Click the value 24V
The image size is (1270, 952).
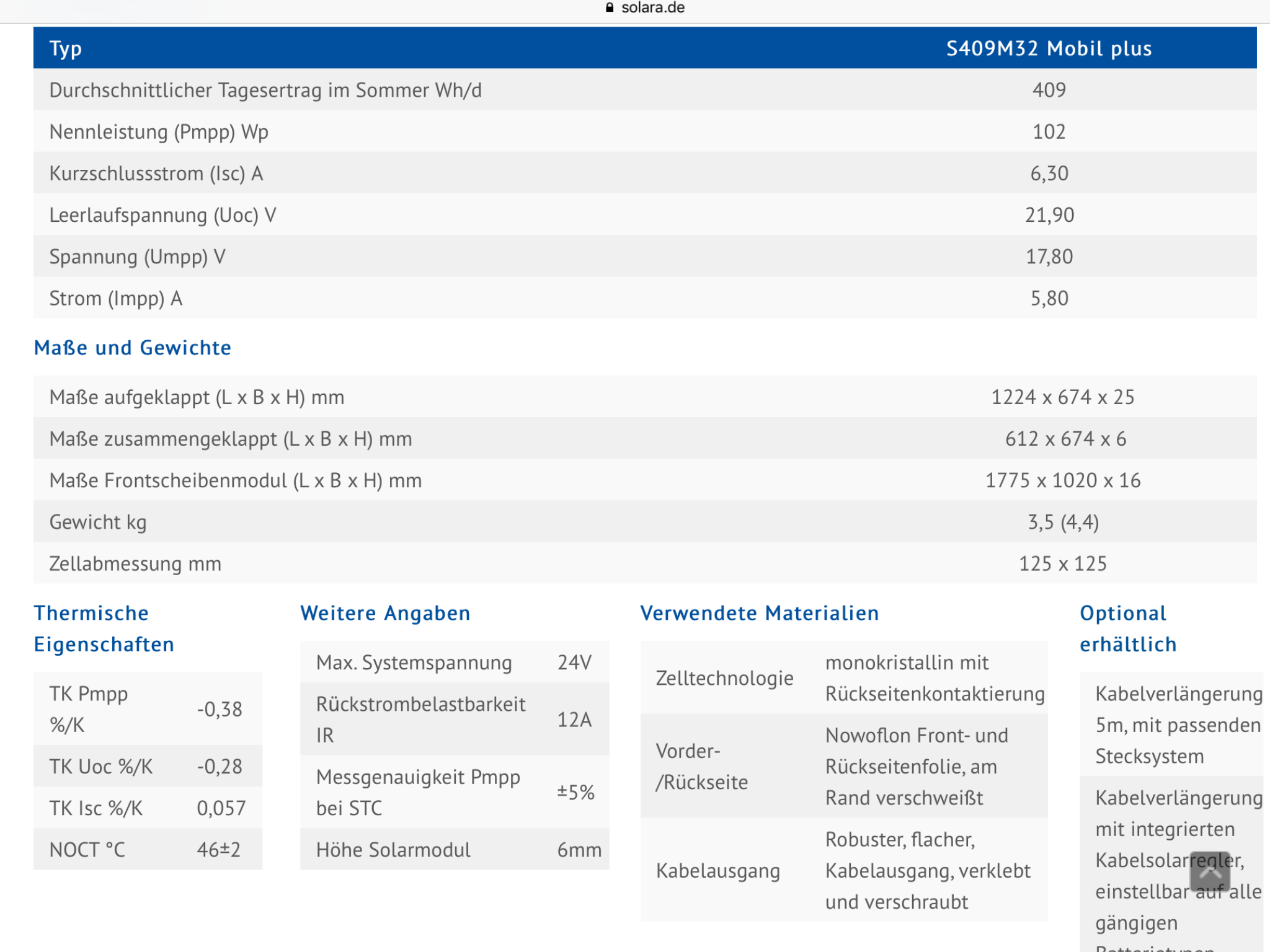pyautogui.click(x=574, y=663)
